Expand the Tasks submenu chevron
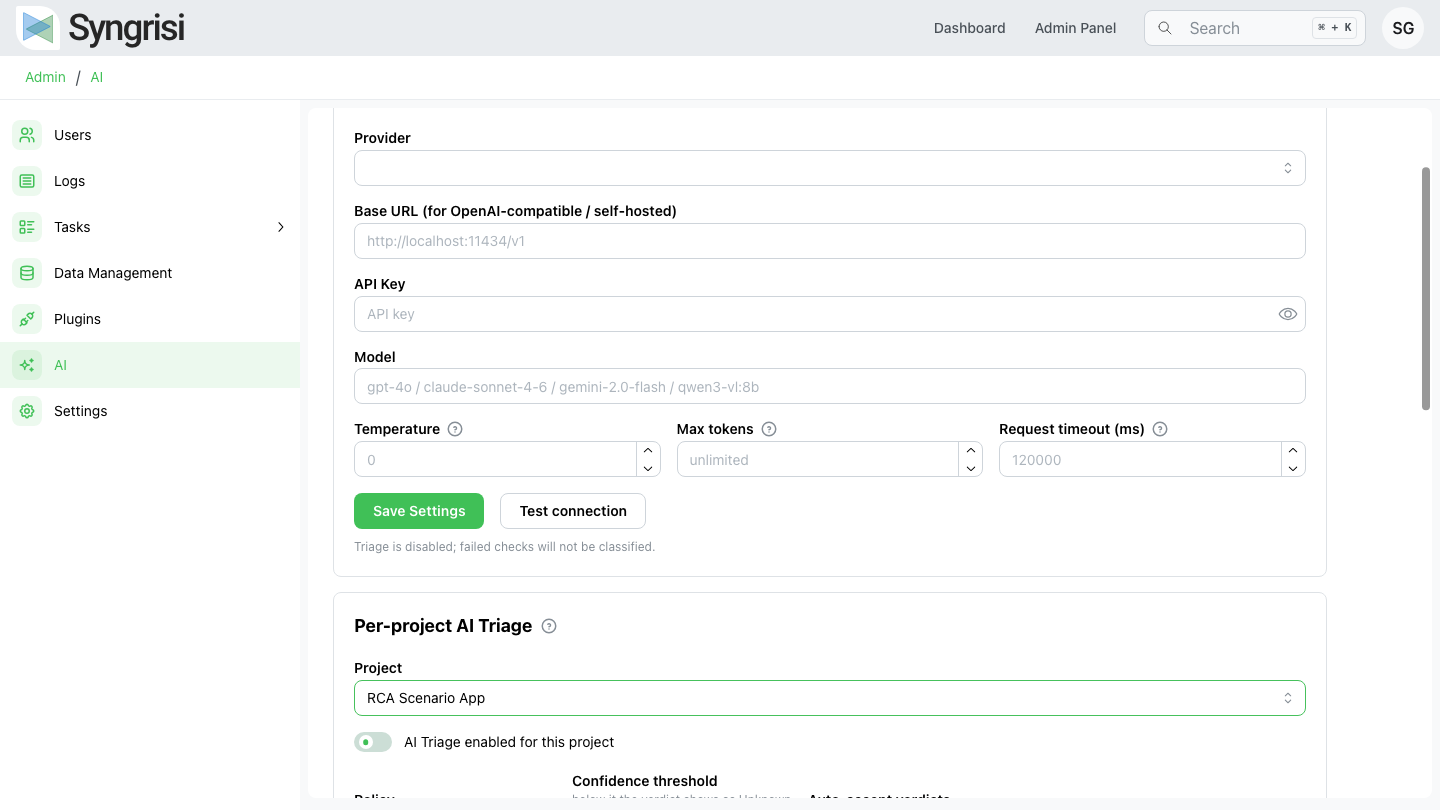Screen dimensions: 1440x810 pos(281,227)
